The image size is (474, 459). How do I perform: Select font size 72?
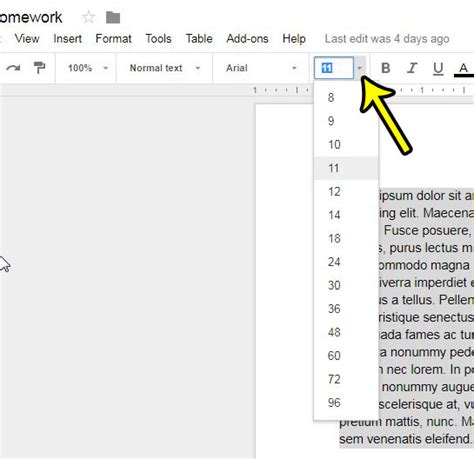[346, 379]
